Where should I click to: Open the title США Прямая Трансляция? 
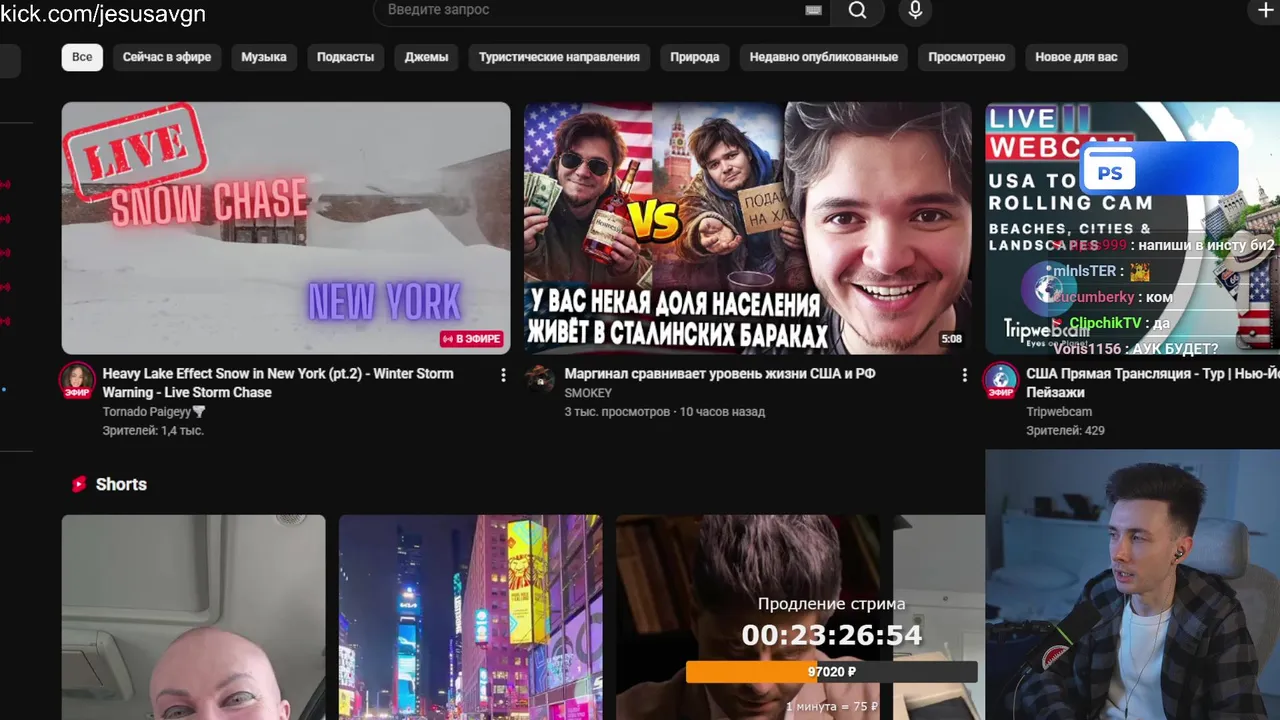[1153, 383]
